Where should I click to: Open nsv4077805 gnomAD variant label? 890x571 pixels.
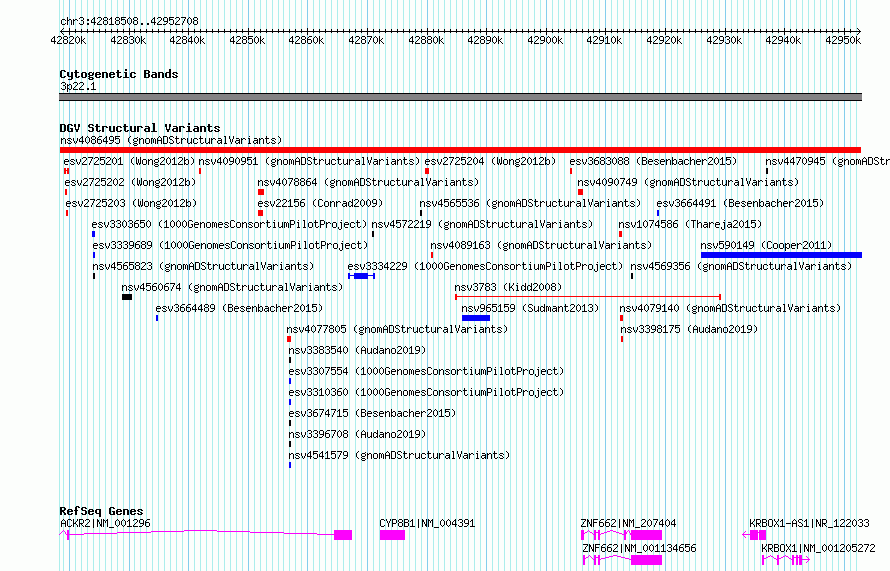coord(397,329)
